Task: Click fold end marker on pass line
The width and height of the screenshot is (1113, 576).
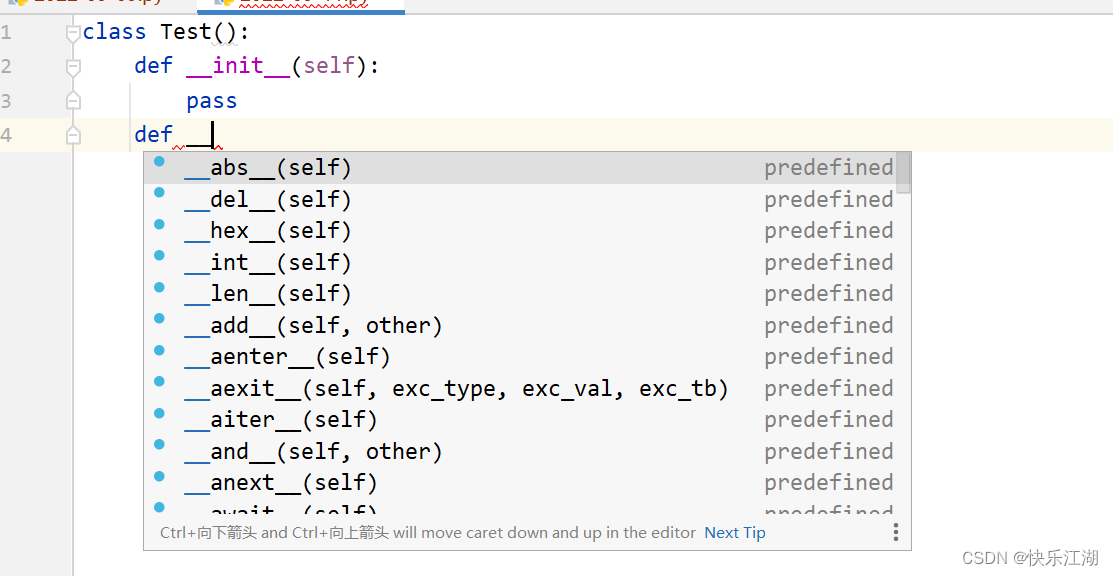Action: (72, 101)
